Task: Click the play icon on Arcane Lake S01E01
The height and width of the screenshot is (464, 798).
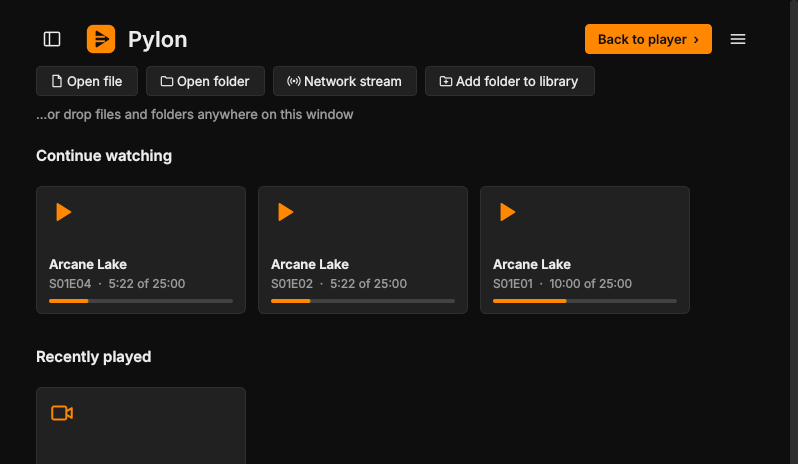Action: tap(507, 212)
